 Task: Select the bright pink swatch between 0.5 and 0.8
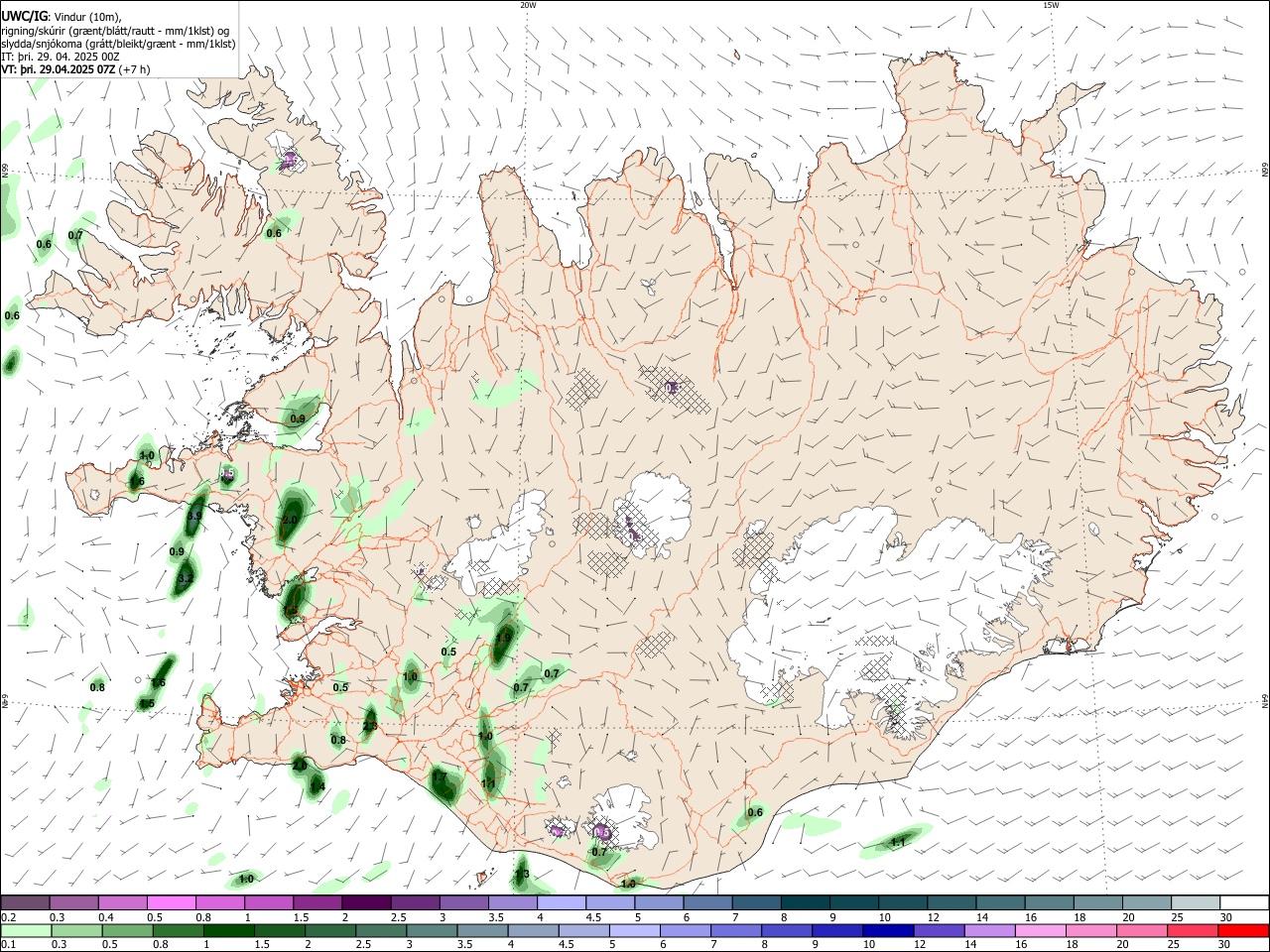171,902
